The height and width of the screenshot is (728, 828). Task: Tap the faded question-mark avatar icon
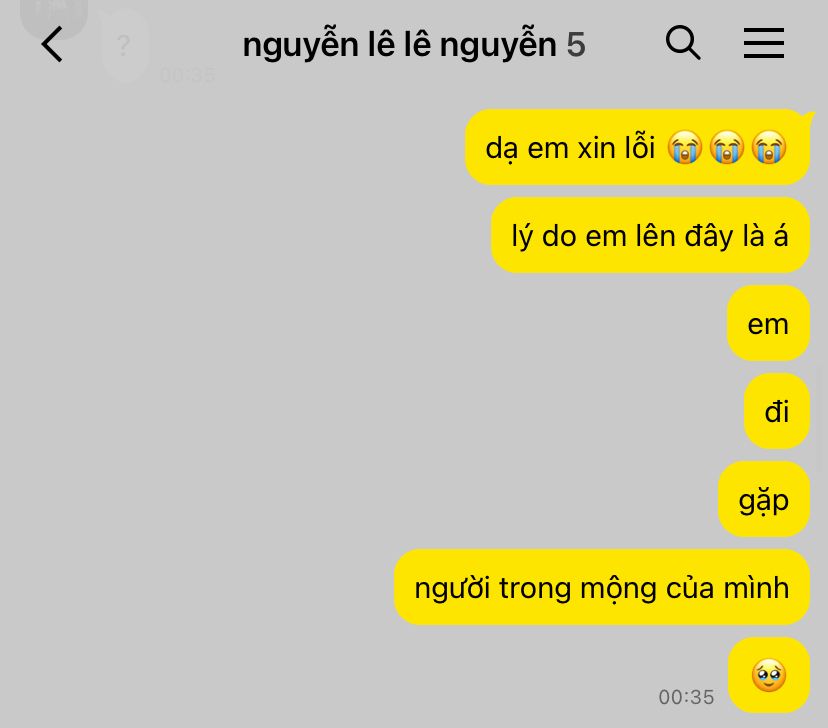[124, 46]
